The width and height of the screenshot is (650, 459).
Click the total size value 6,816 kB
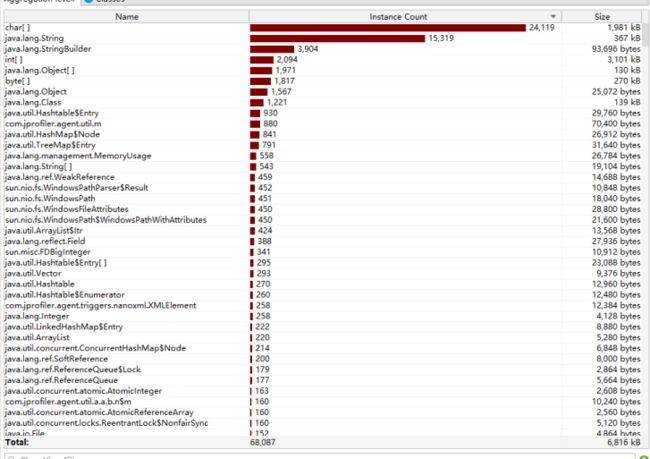click(623, 442)
